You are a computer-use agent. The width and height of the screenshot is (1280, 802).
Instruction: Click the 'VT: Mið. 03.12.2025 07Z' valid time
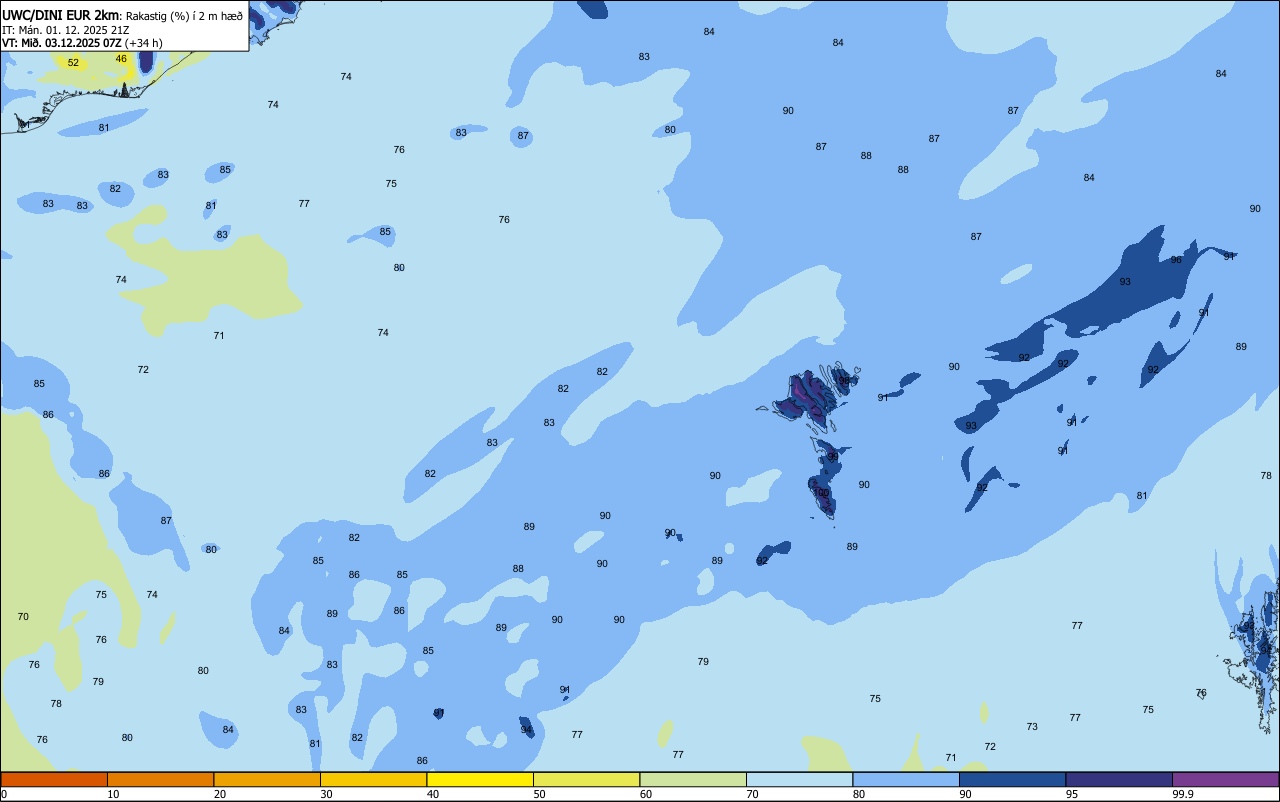(62, 43)
